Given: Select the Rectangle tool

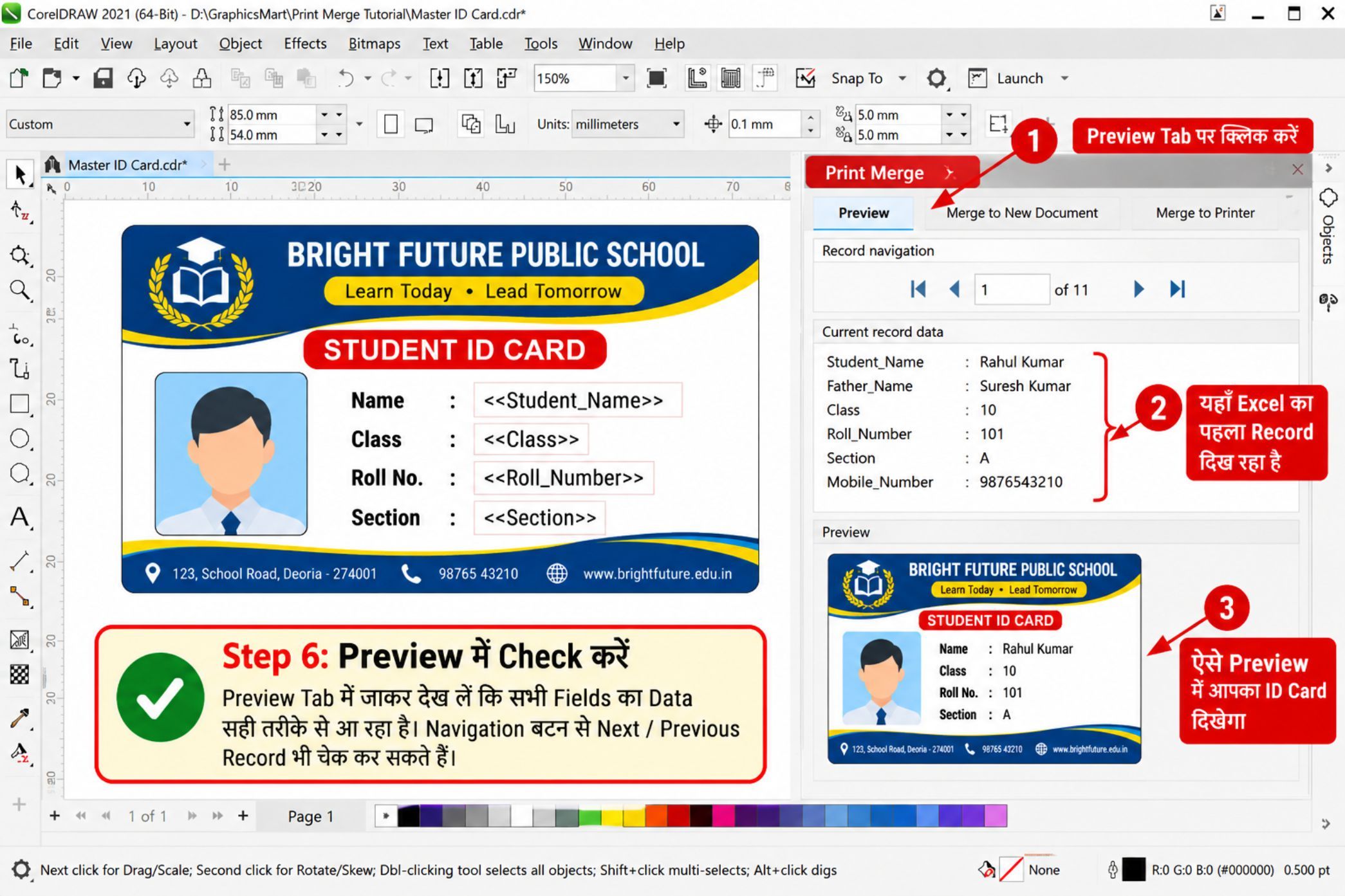Looking at the screenshot, I should click(20, 404).
